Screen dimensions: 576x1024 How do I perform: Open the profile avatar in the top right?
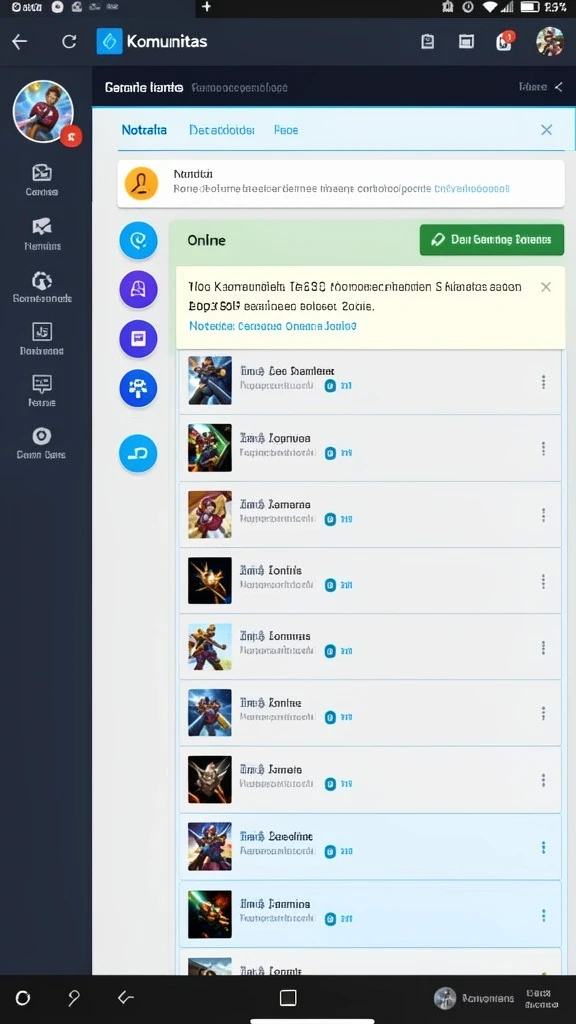point(550,41)
